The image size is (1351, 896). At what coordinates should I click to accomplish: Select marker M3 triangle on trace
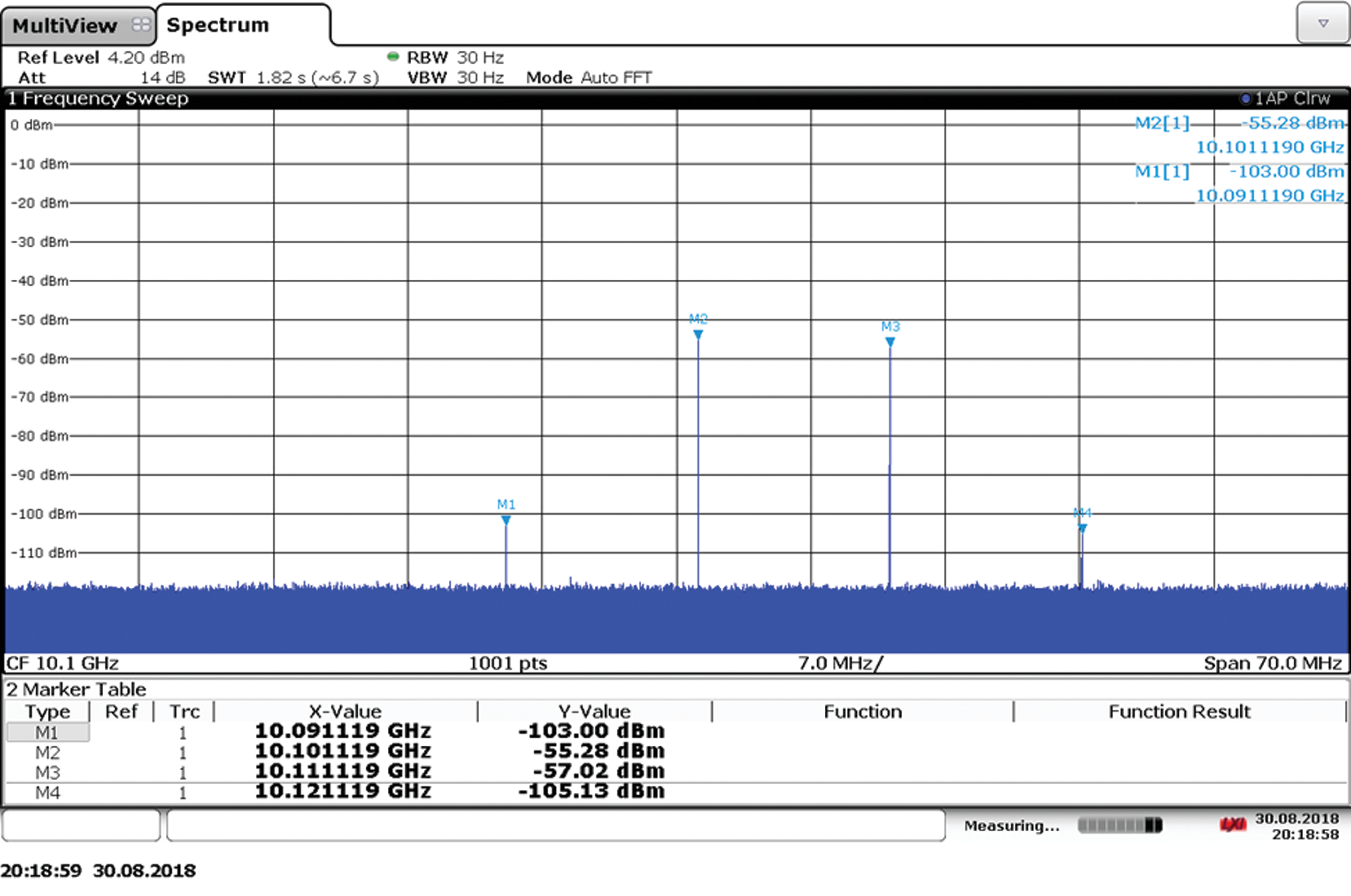pyautogui.click(x=890, y=342)
